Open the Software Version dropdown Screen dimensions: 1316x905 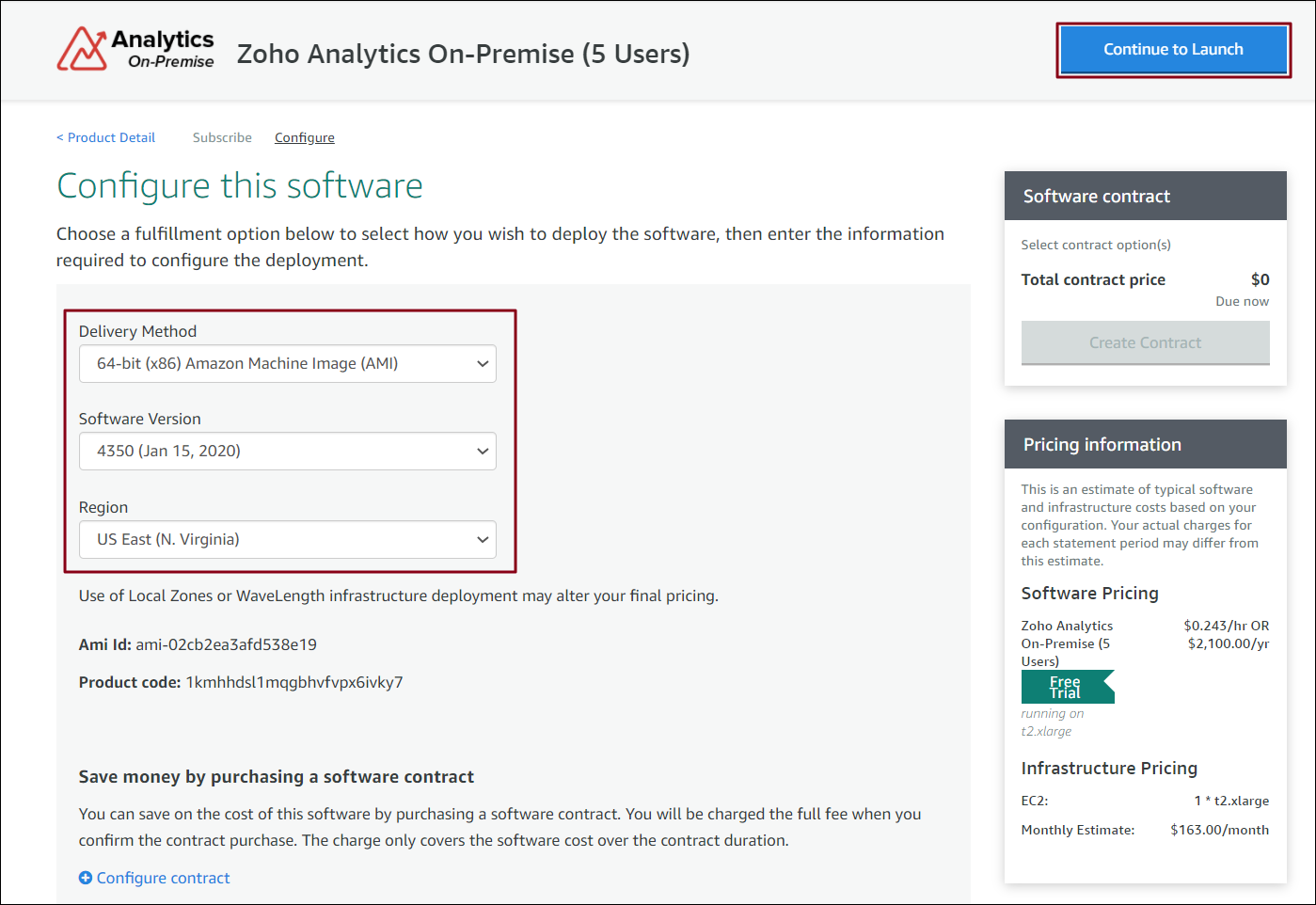[x=288, y=452]
